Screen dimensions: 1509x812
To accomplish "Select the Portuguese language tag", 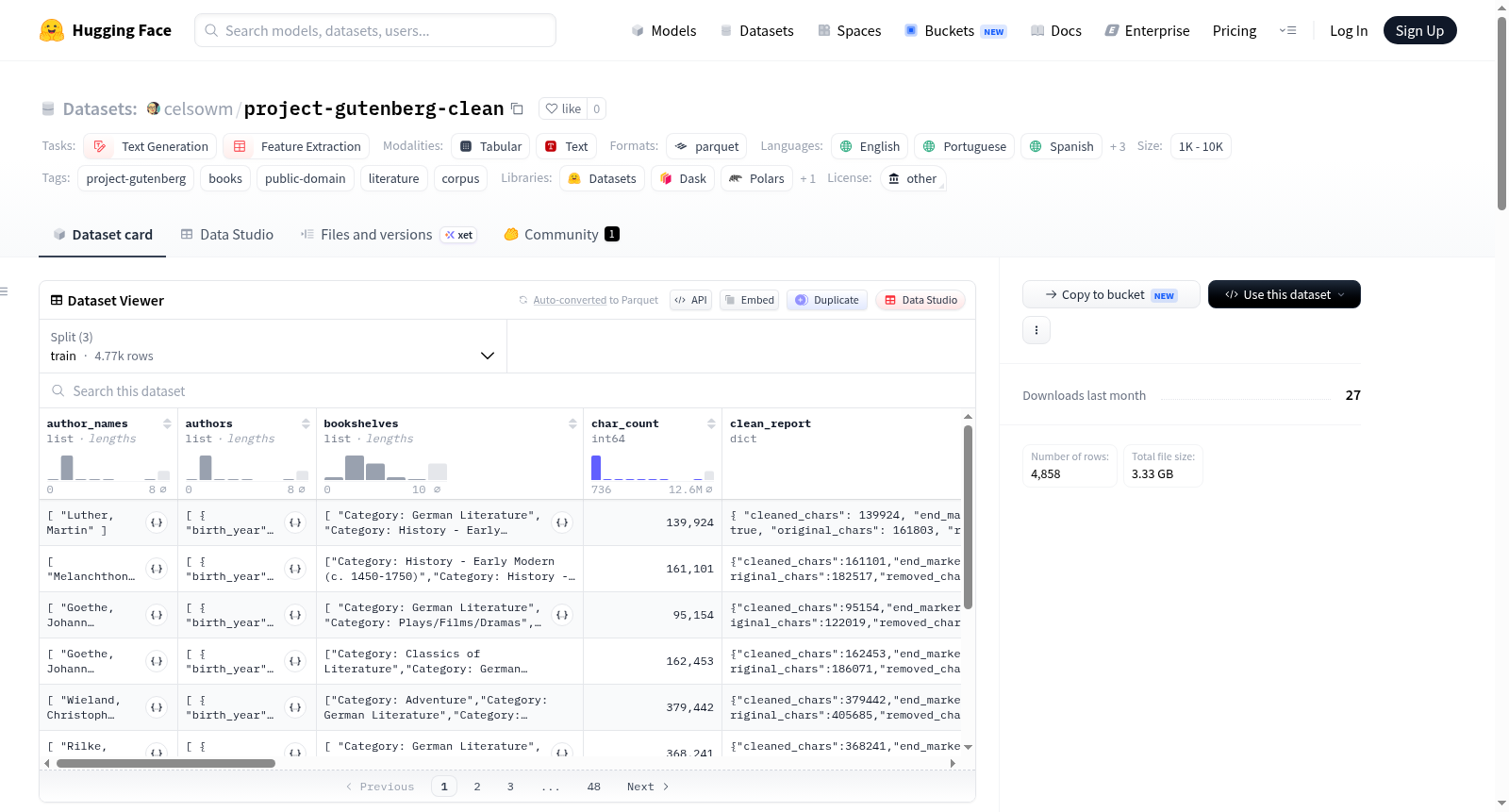I will pos(964,146).
